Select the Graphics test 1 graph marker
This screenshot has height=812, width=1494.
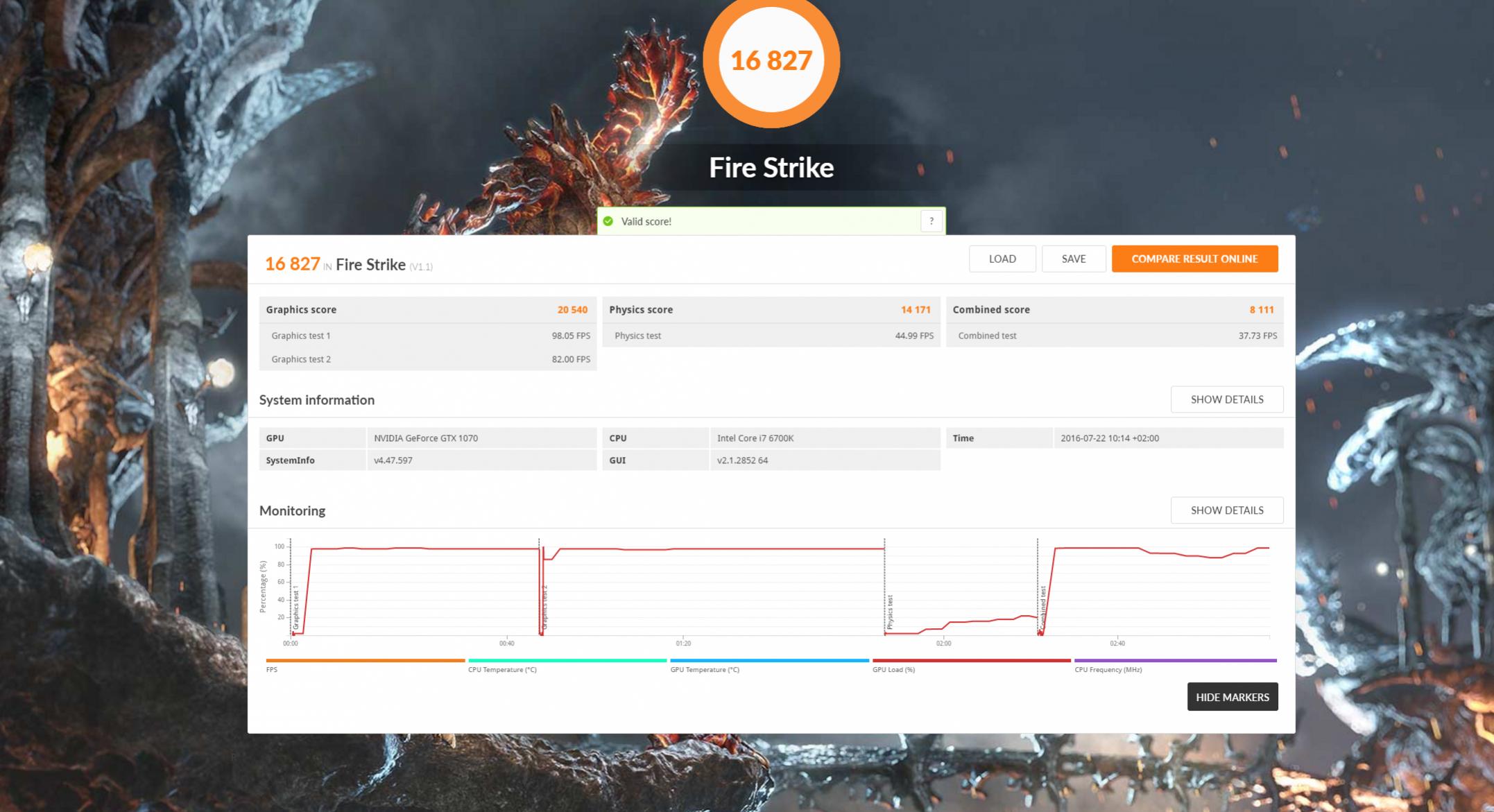295,607
